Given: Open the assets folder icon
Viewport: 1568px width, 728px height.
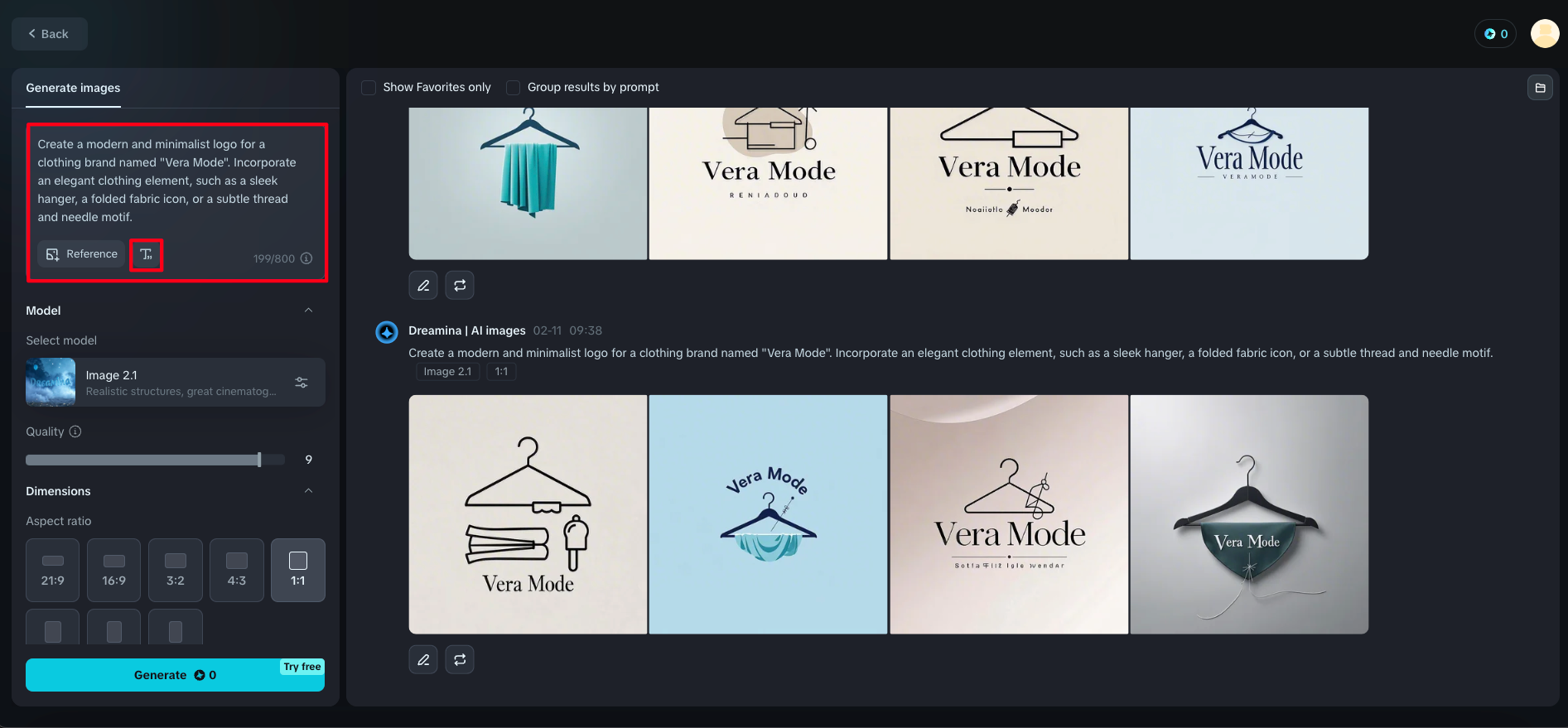Looking at the screenshot, I should pyautogui.click(x=1540, y=88).
